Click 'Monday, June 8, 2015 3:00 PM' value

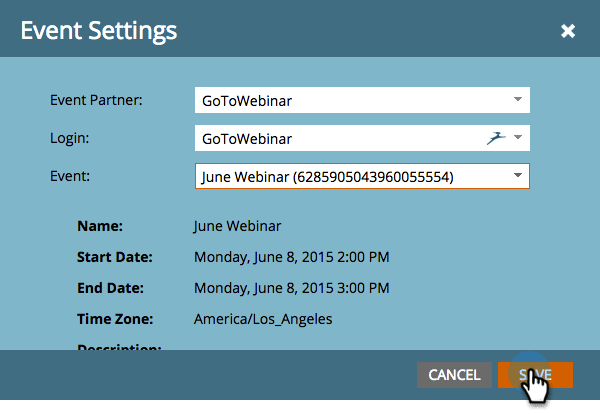[292, 288]
